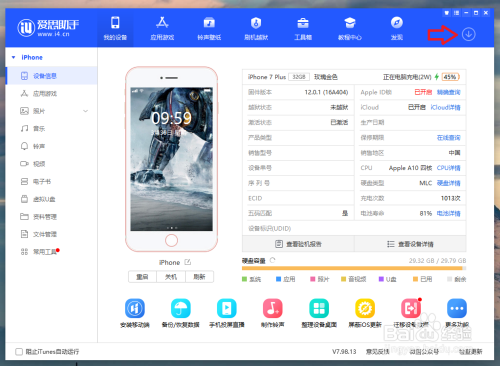Open 查看设备详情 button
500x366 pixels.
coord(410,244)
